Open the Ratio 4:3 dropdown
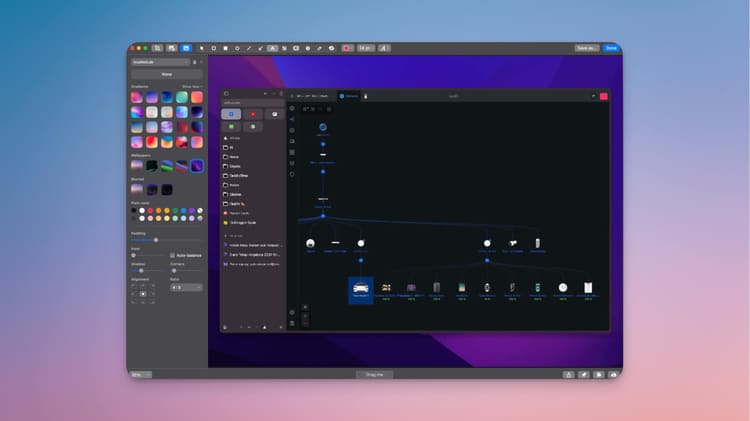 coord(187,288)
